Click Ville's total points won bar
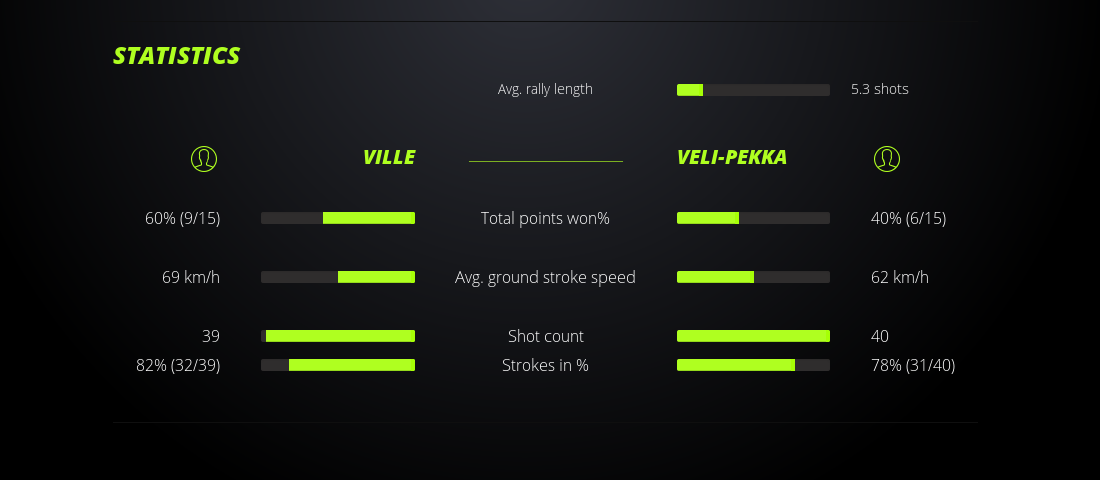Screen dimensions: 1100x480 [338, 218]
